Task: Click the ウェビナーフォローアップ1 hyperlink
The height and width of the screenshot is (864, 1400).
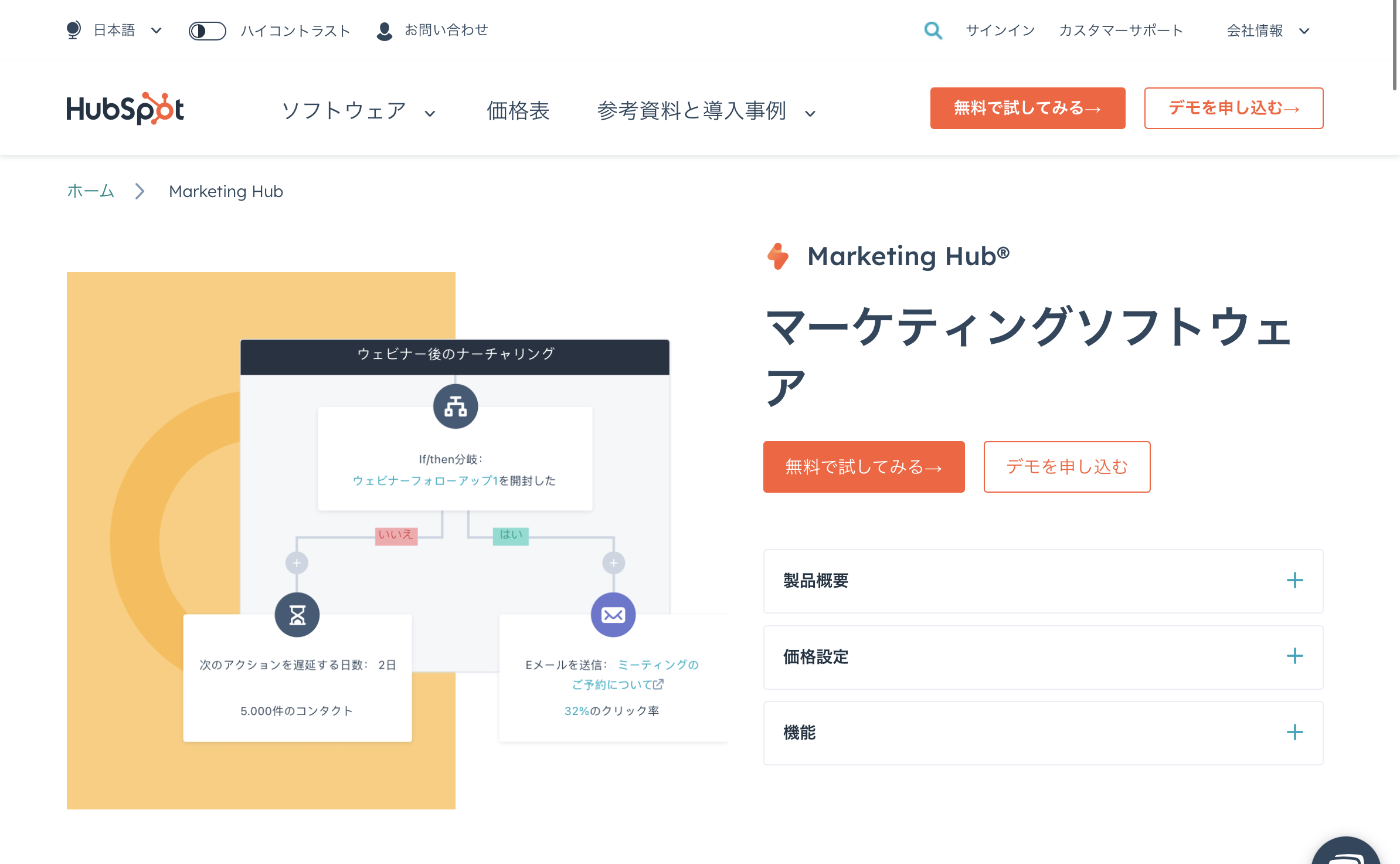Action: [x=425, y=482]
